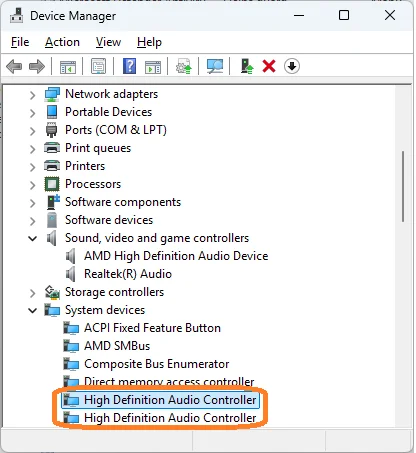
Task: Open the Properties toolbar icon
Action: (x=99, y=66)
